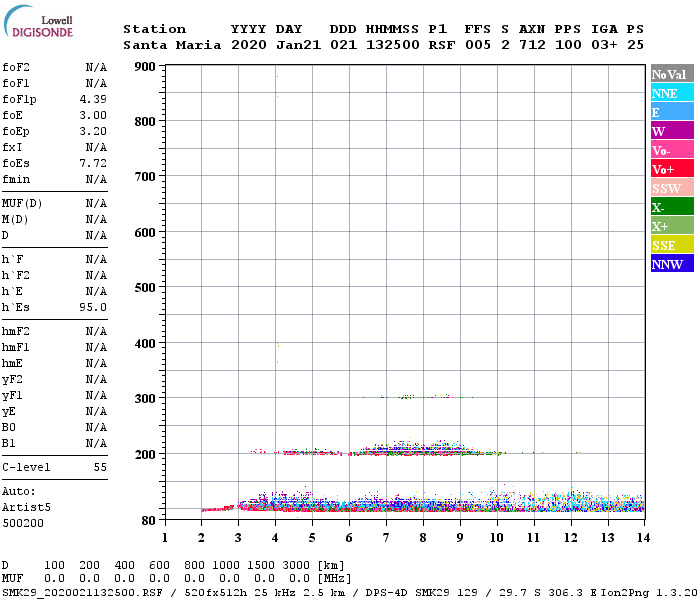The width and height of the screenshot is (700, 600).
Task: Select the SSW legend swatch
Action: (672, 188)
